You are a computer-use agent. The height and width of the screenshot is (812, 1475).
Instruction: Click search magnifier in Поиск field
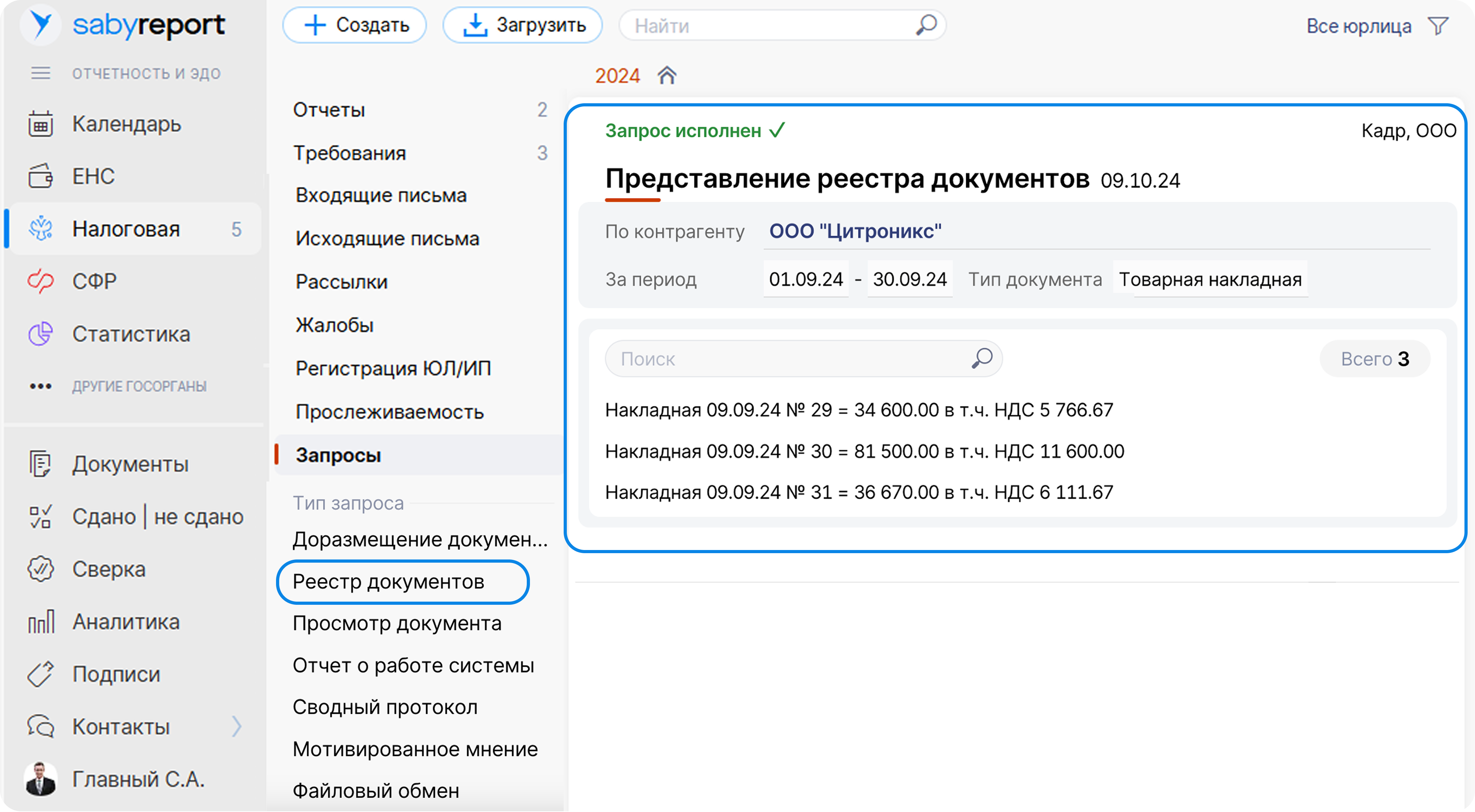[x=982, y=359]
